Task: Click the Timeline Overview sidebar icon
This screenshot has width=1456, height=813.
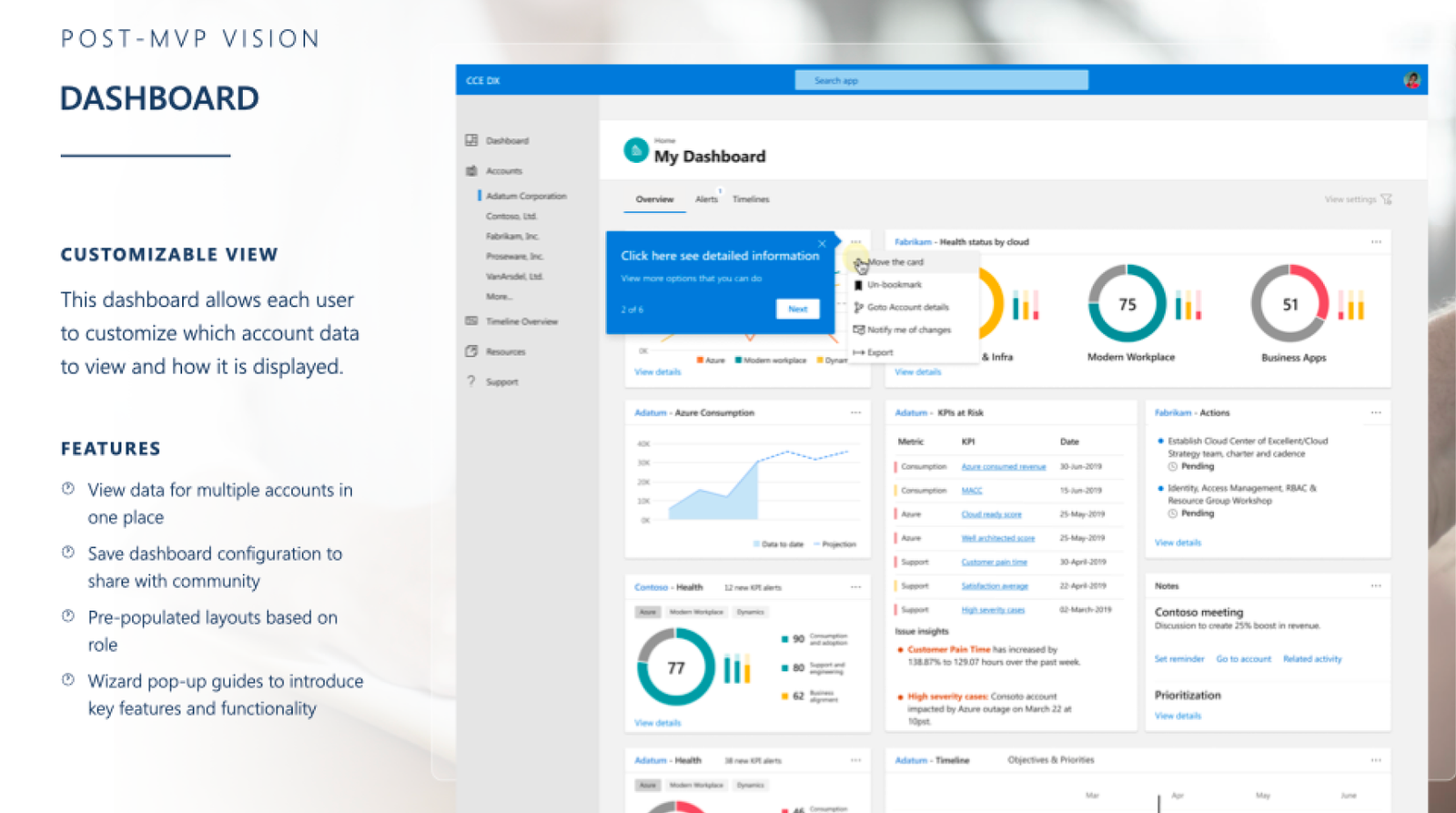Action: pyautogui.click(x=471, y=320)
